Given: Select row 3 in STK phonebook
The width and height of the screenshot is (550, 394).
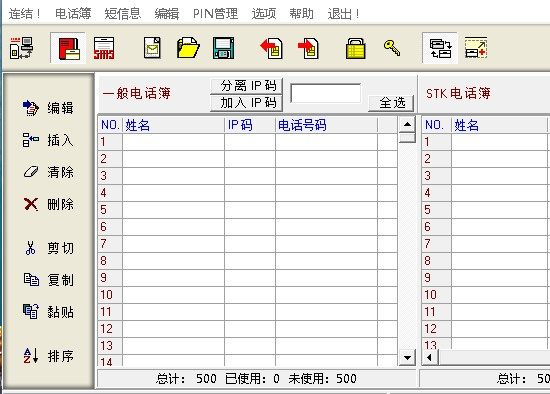Looking at the screenshot, I should point(486,176).
